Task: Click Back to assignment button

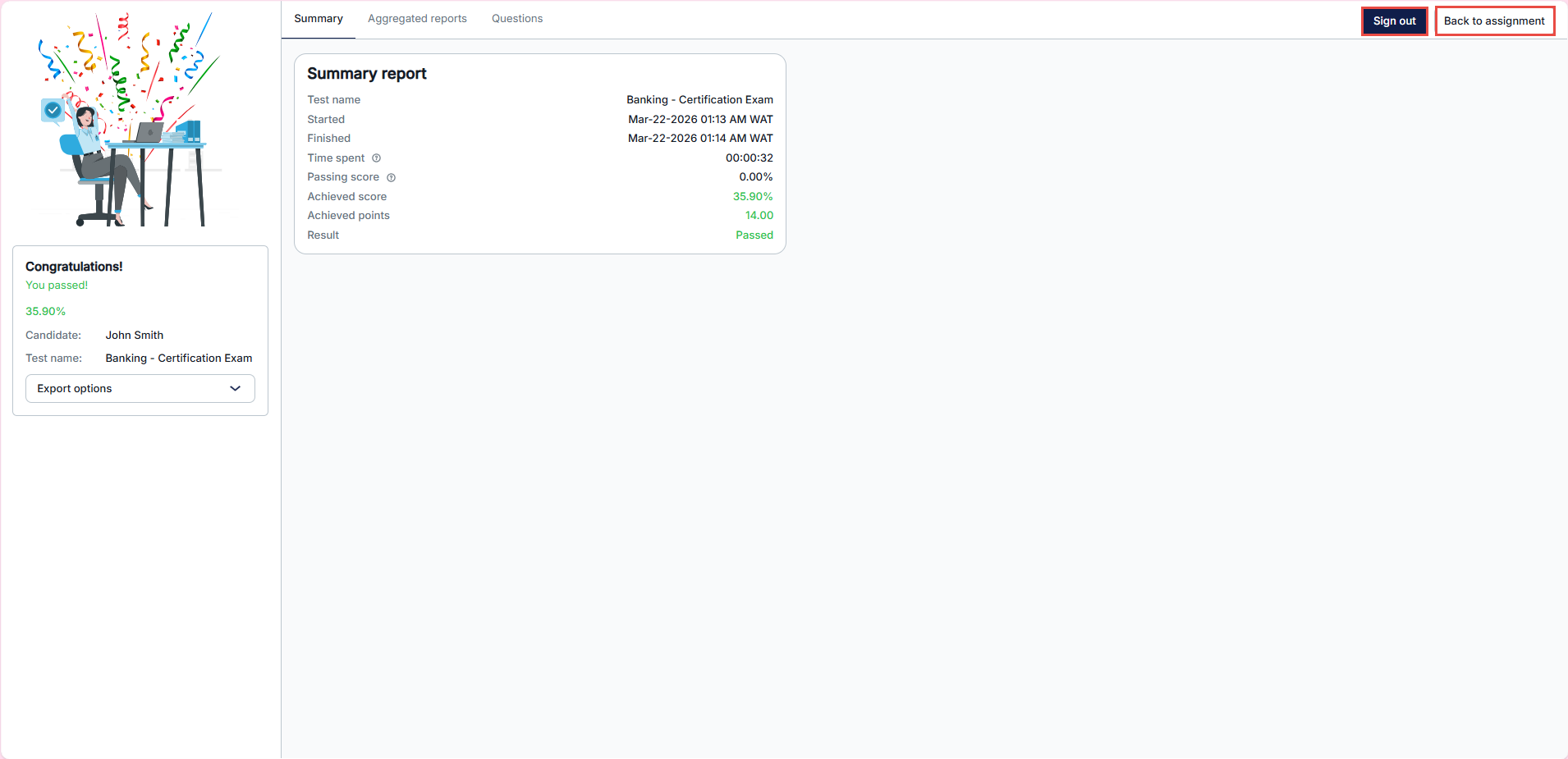Action: tap(1494, 21)
